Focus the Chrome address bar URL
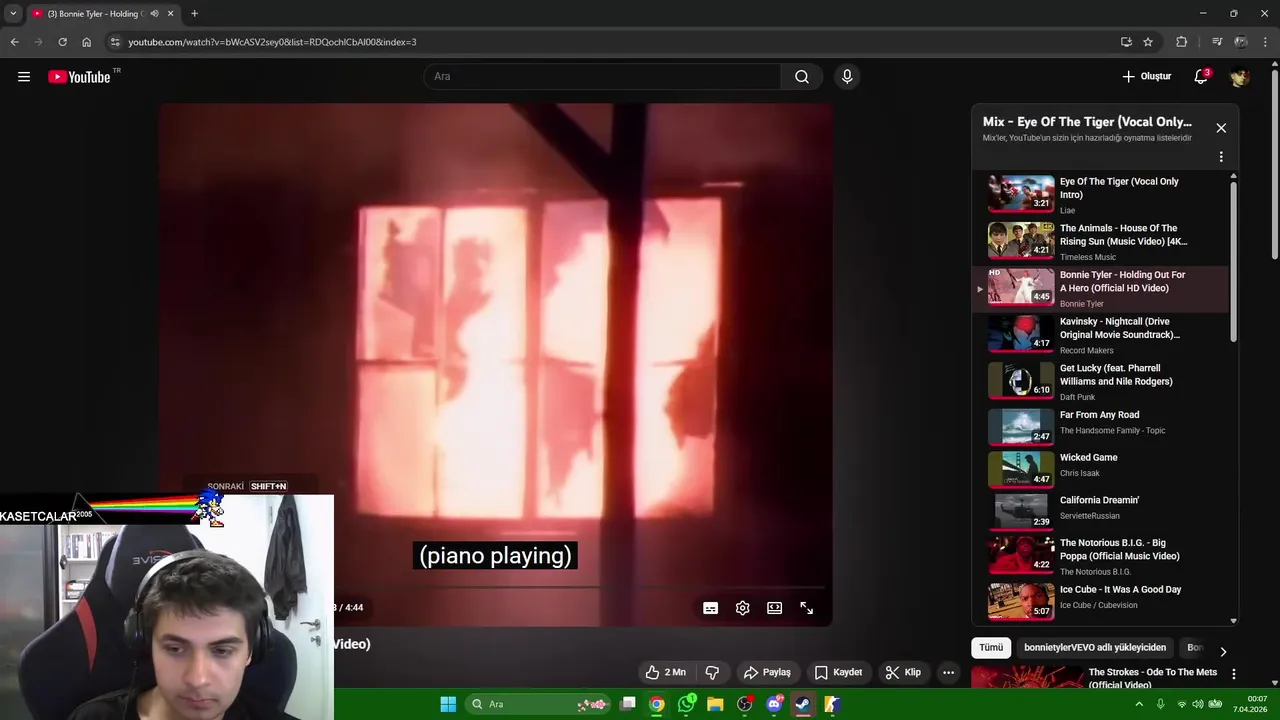The height and width of the screenshot is (720, 1280). tap(272, 42)
